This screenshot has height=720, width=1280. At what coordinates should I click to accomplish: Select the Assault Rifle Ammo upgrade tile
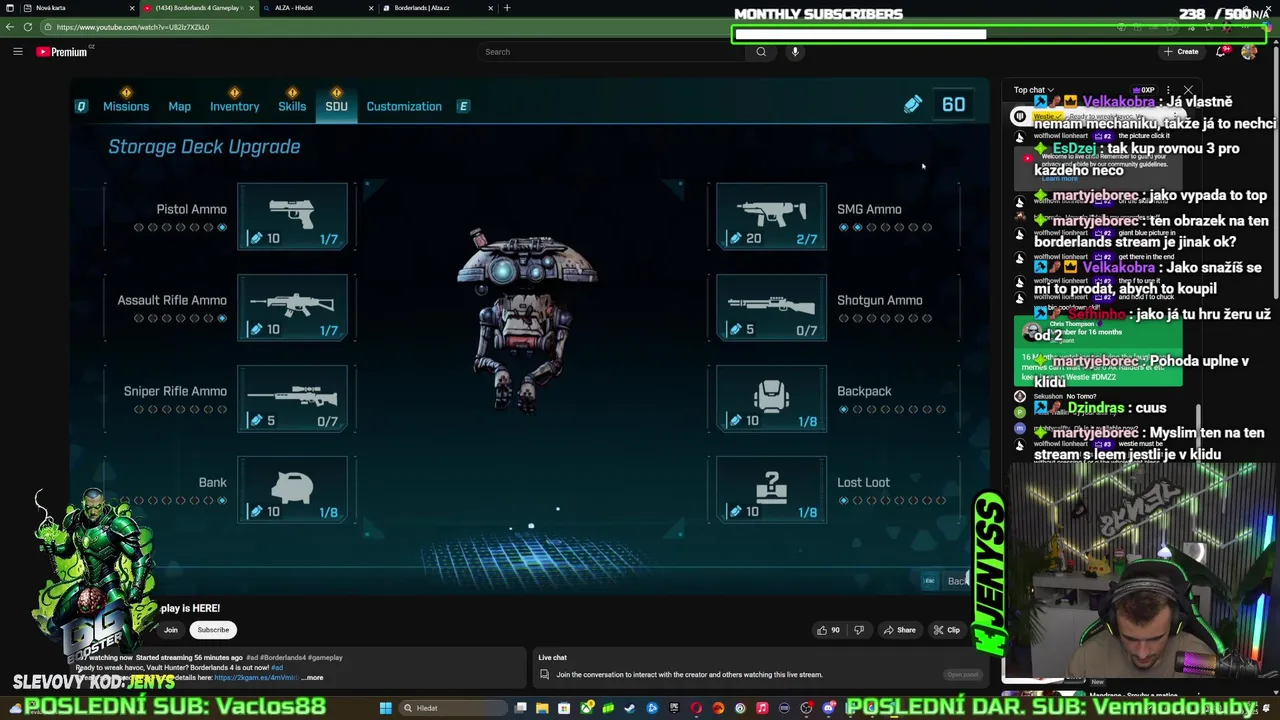coord(292,306)
